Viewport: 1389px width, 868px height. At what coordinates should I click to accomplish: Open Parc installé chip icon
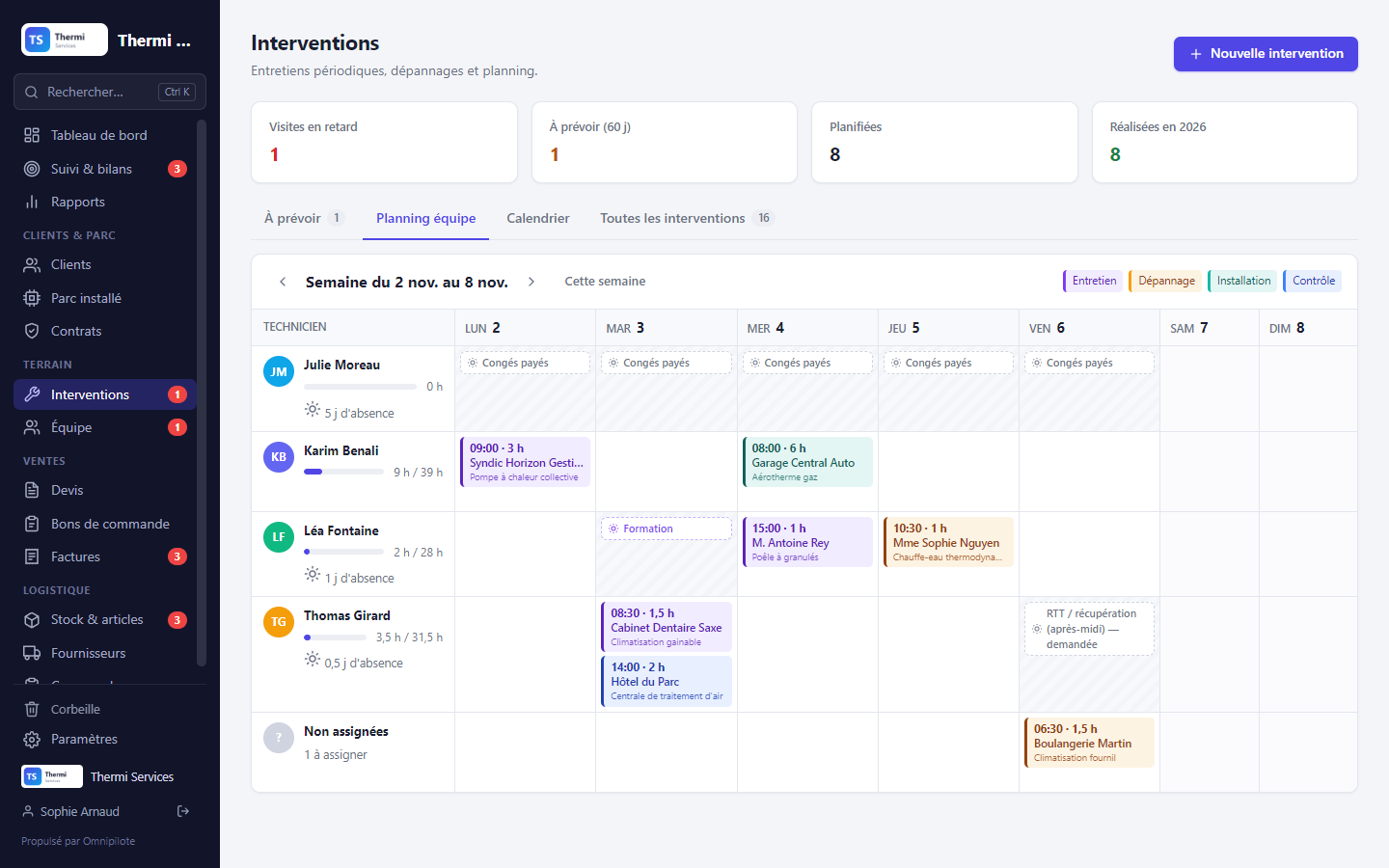[32, 298]
